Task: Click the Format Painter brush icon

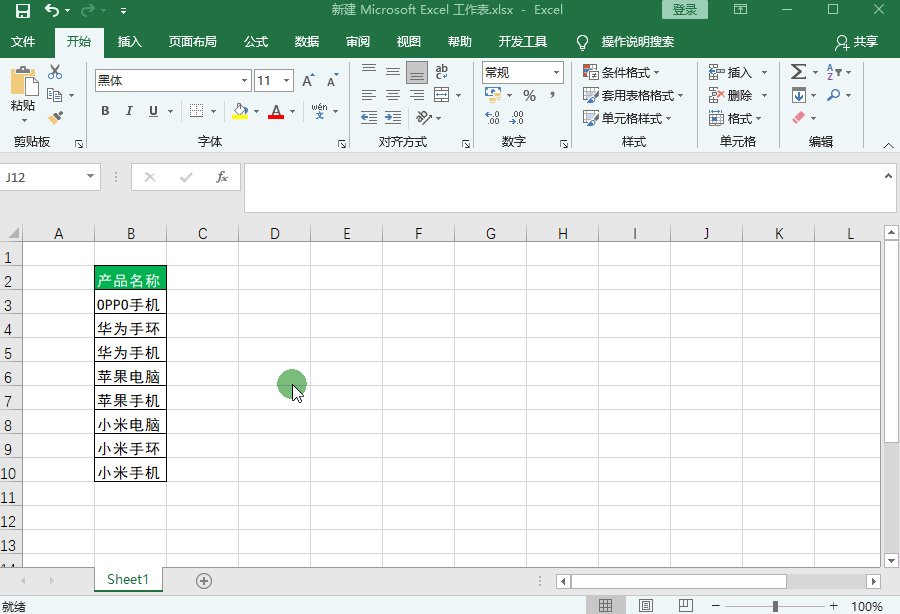Action: pyautogui.click(x=55, y=118)
